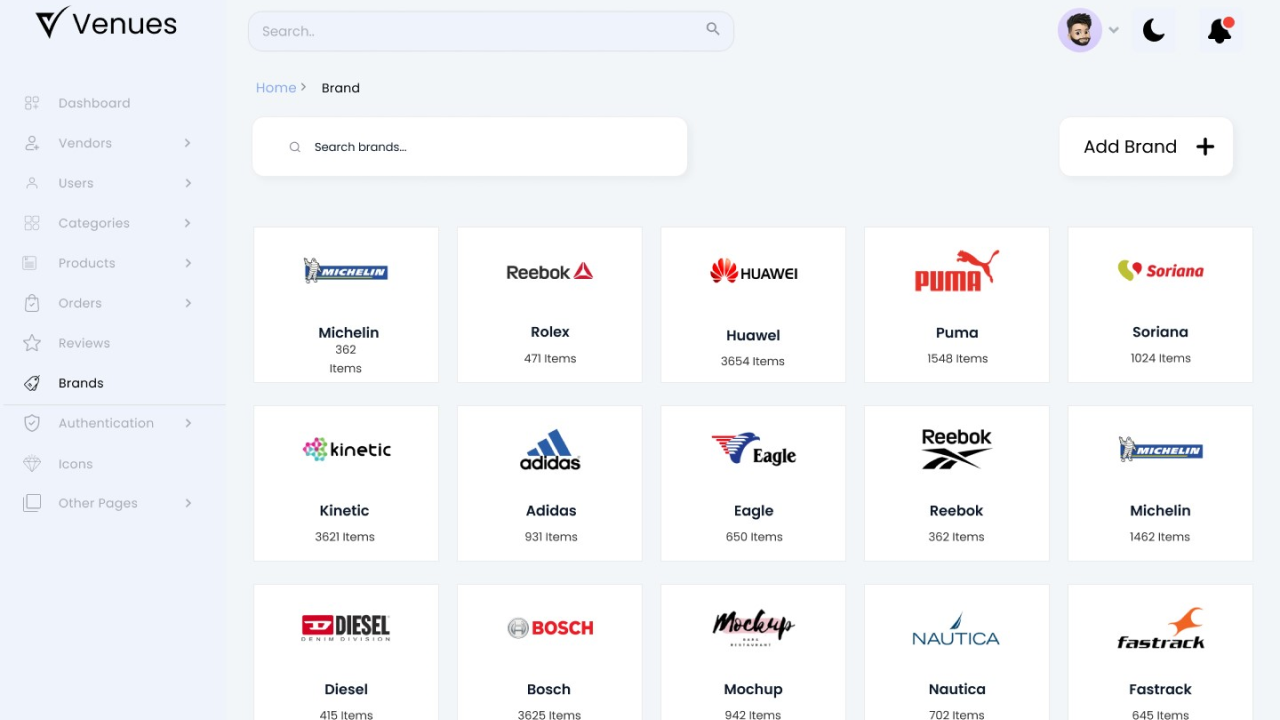Viewport: 1280px width, 720px height.
Task: Click the Venues logo
Action: coord(106,23)
